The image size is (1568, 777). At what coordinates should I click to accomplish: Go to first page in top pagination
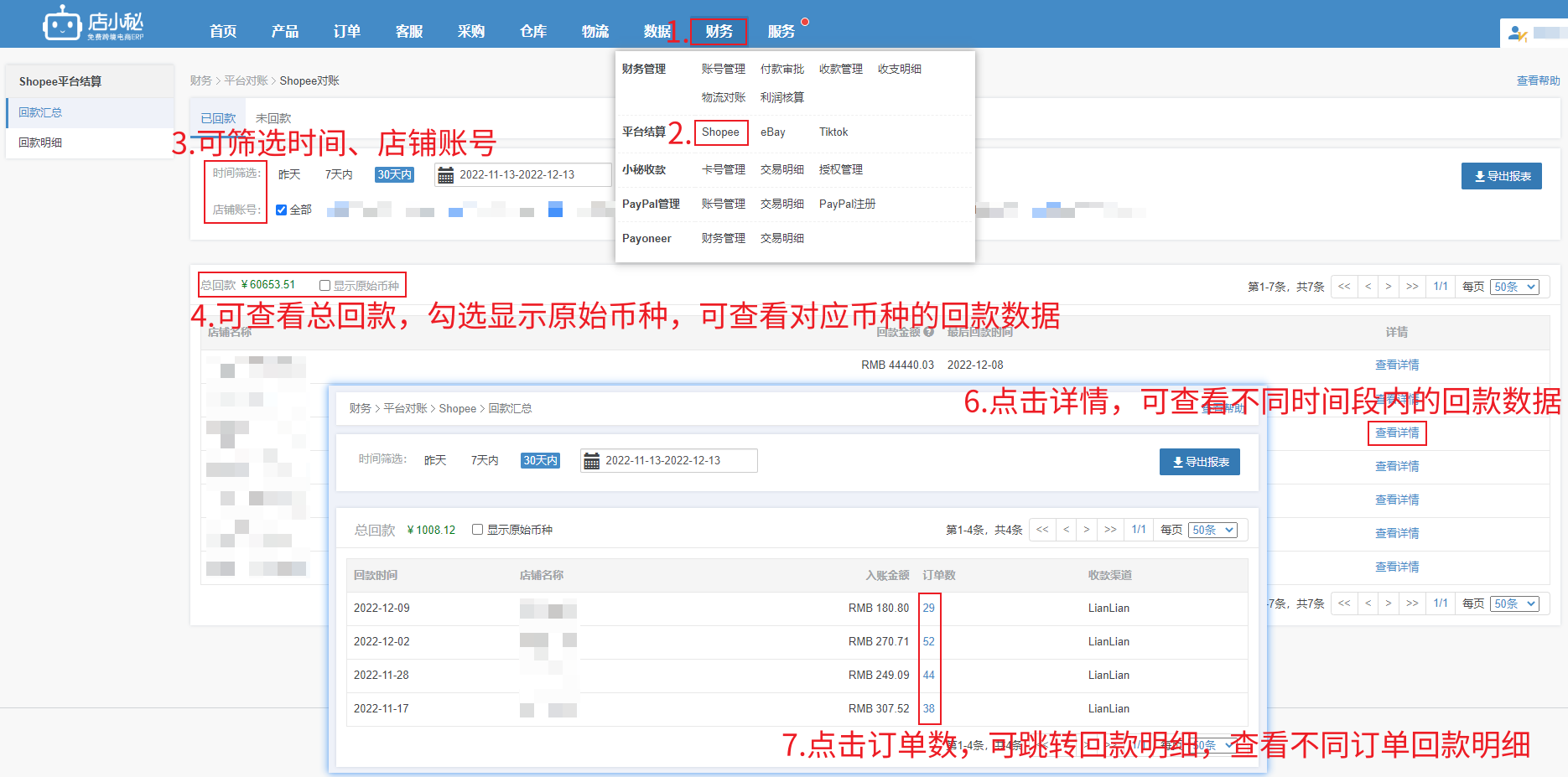[x=1344, y=287]
